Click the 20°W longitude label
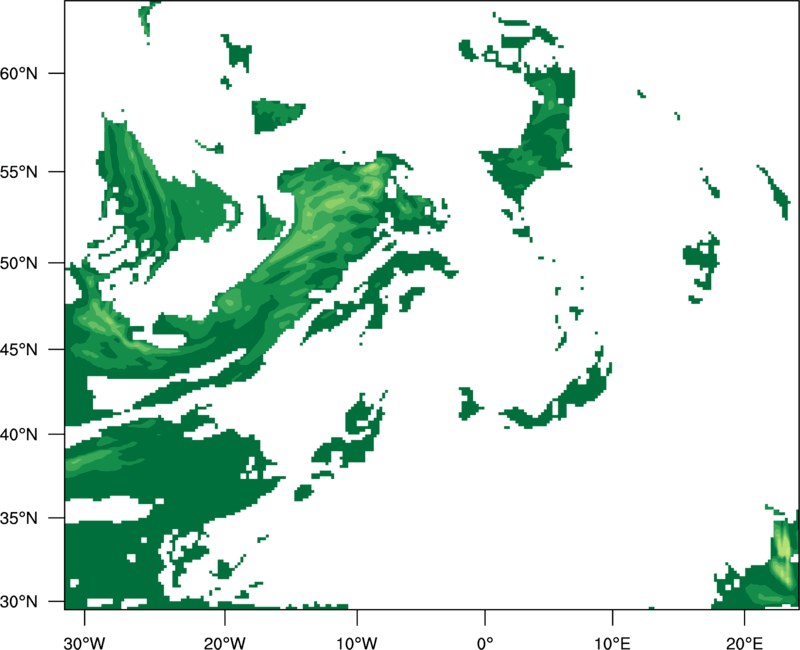Viewport: 800px width, 650px height. tap(224, 643)
